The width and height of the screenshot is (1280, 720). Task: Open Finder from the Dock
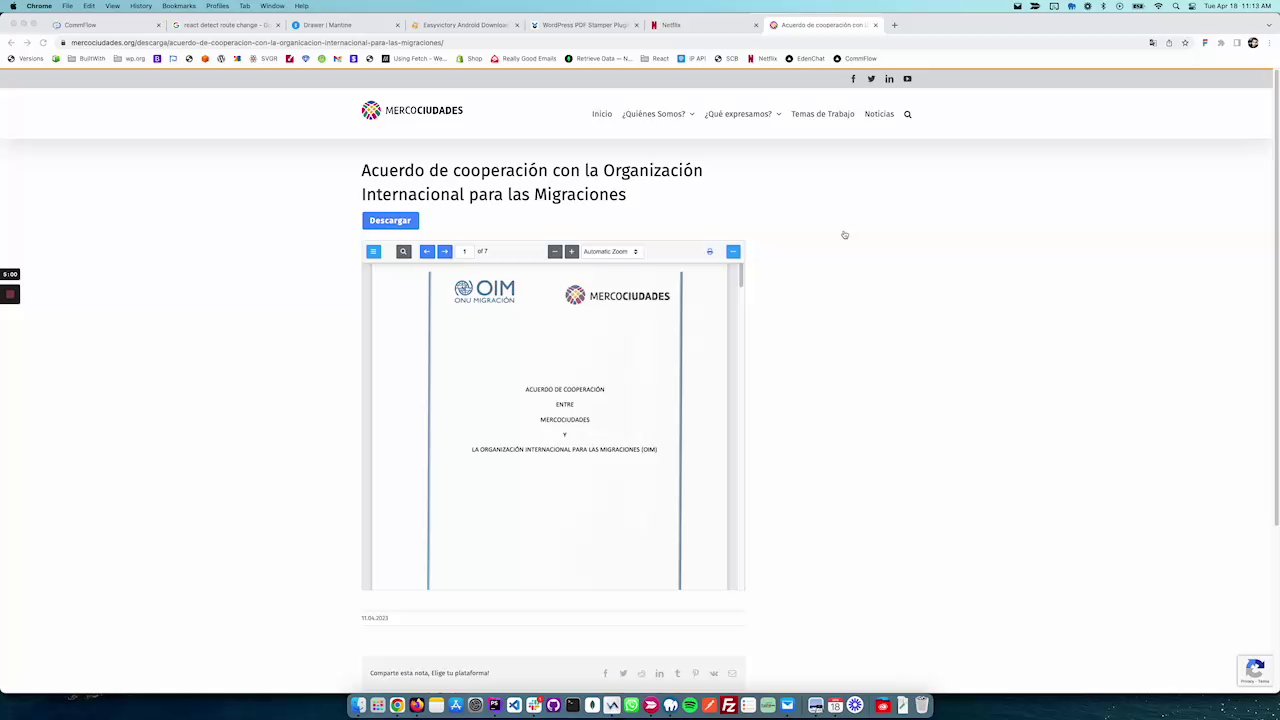pyautogui.click(x=359, y=706)
